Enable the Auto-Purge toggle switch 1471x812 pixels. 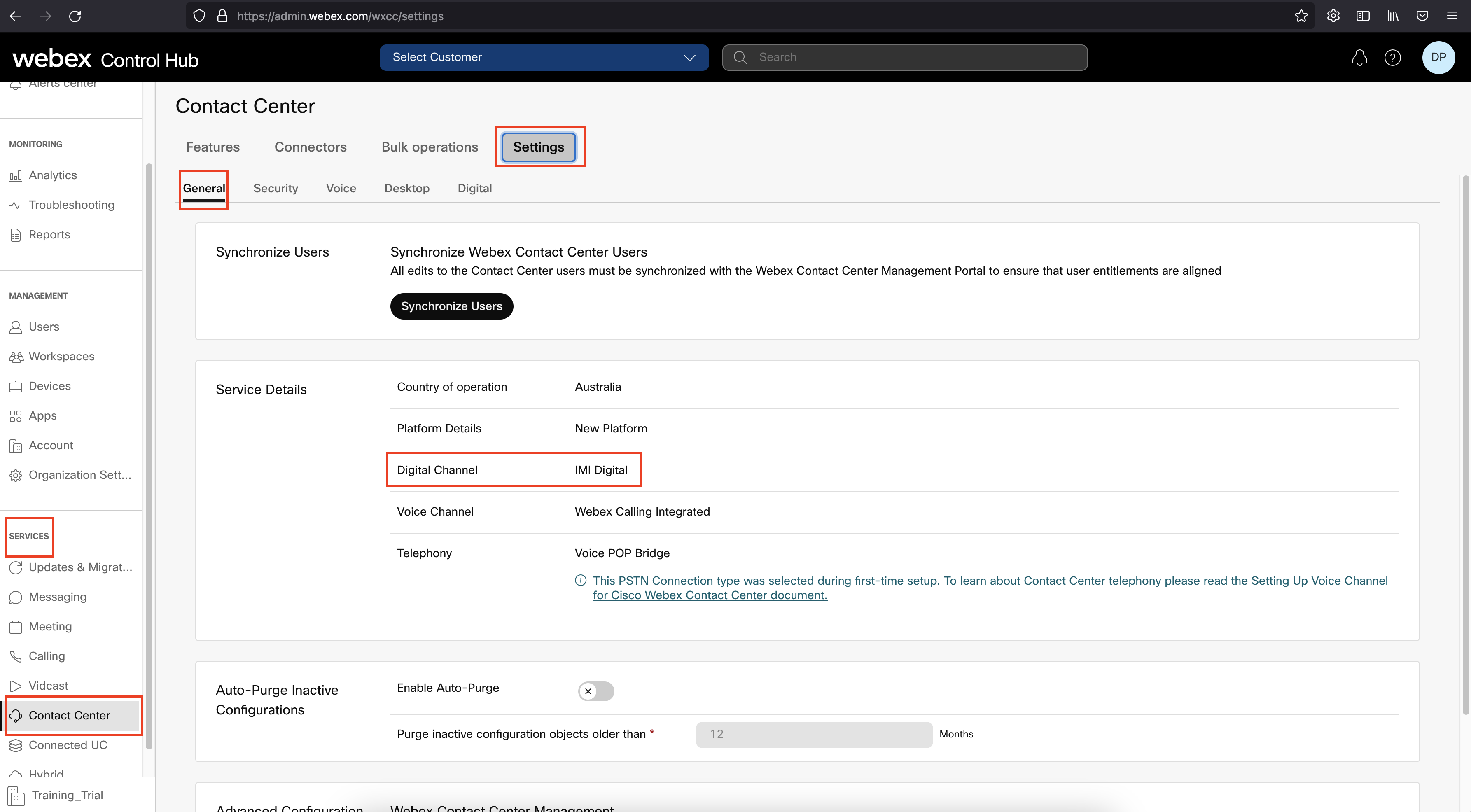pos(595,691)
